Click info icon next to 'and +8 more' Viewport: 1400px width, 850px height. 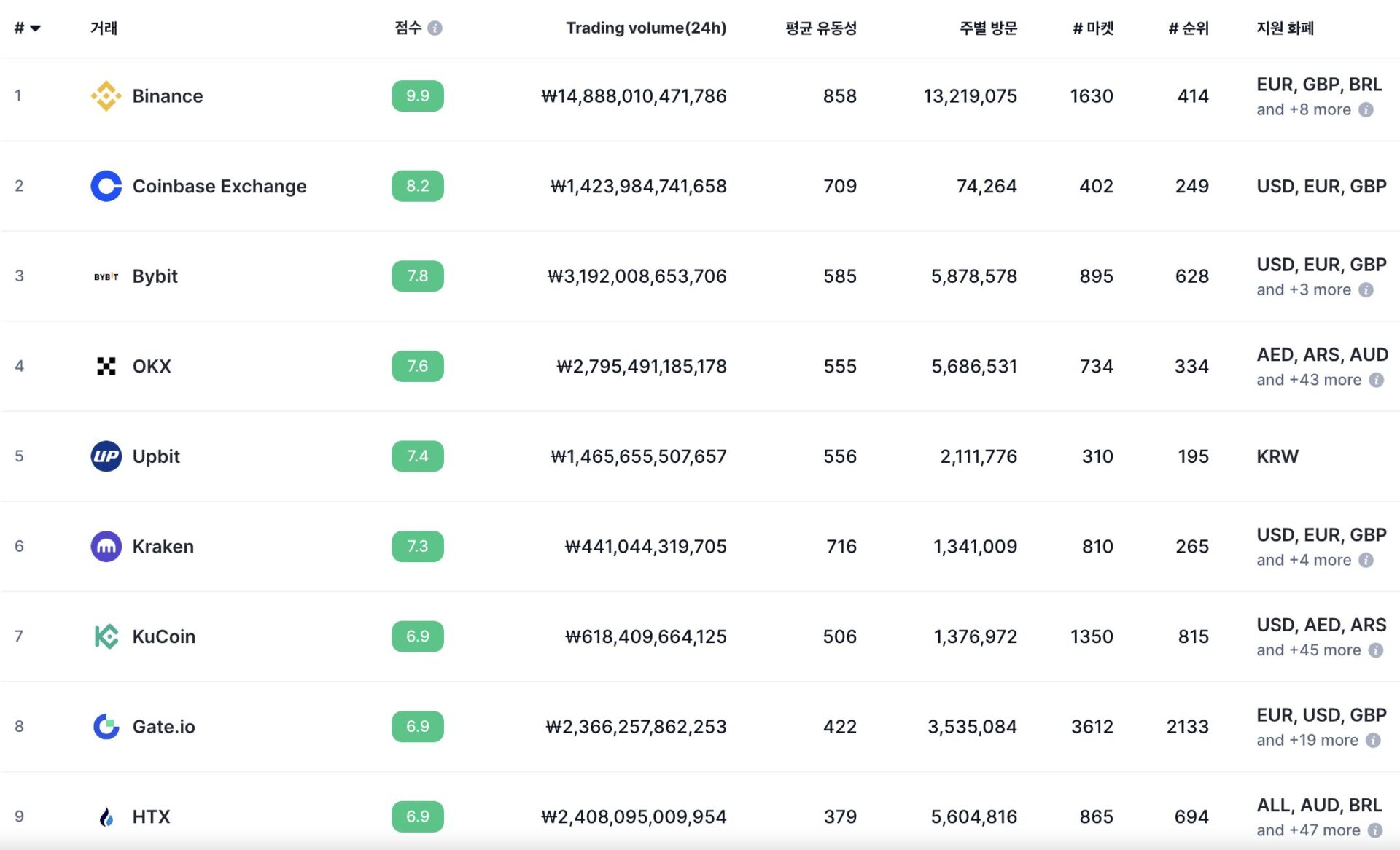(x=1366, y=109)
